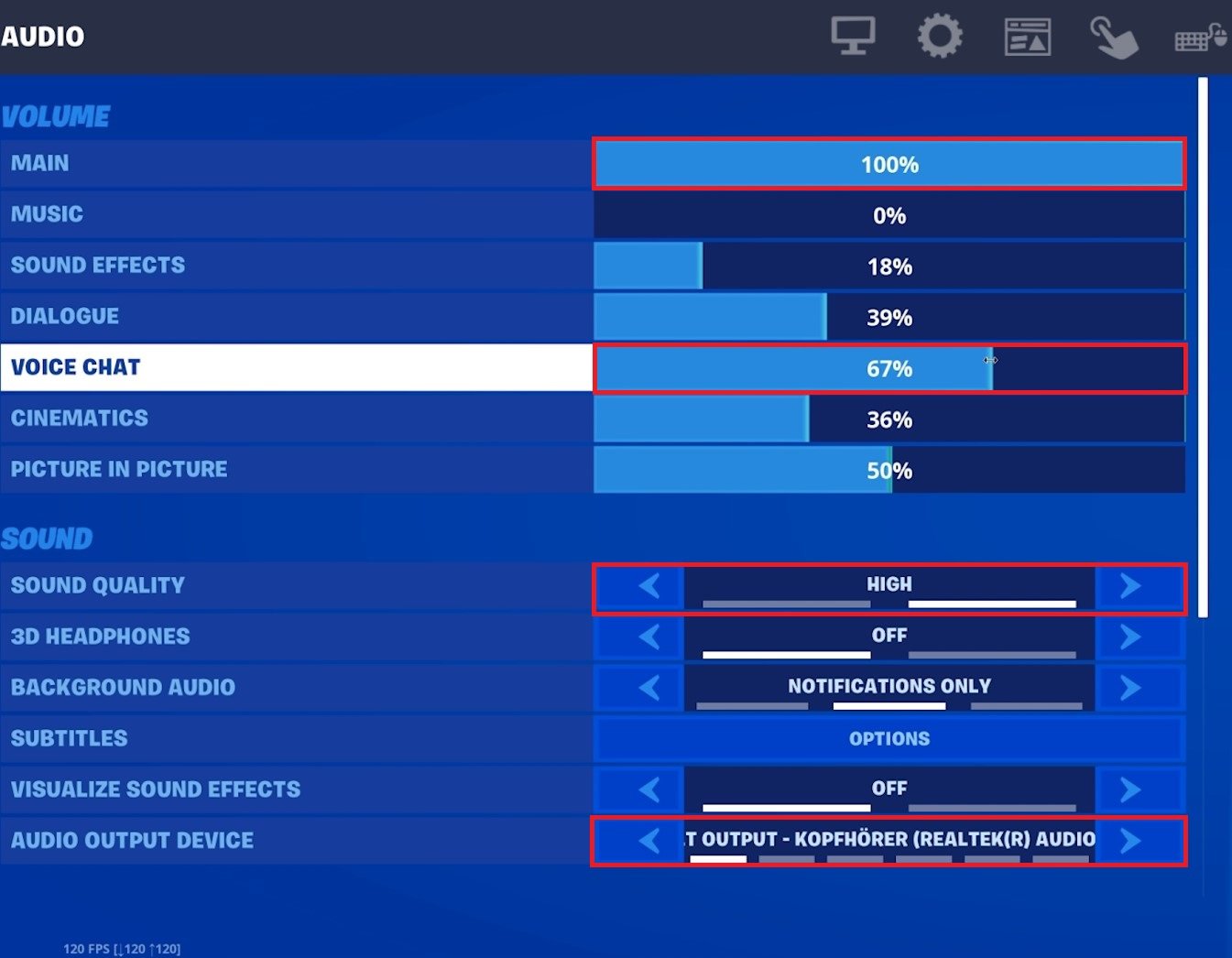Toggle 3D Headphones with right arrow
The width and height of the screenshot is (1232, 958).
click(1130, 637)
